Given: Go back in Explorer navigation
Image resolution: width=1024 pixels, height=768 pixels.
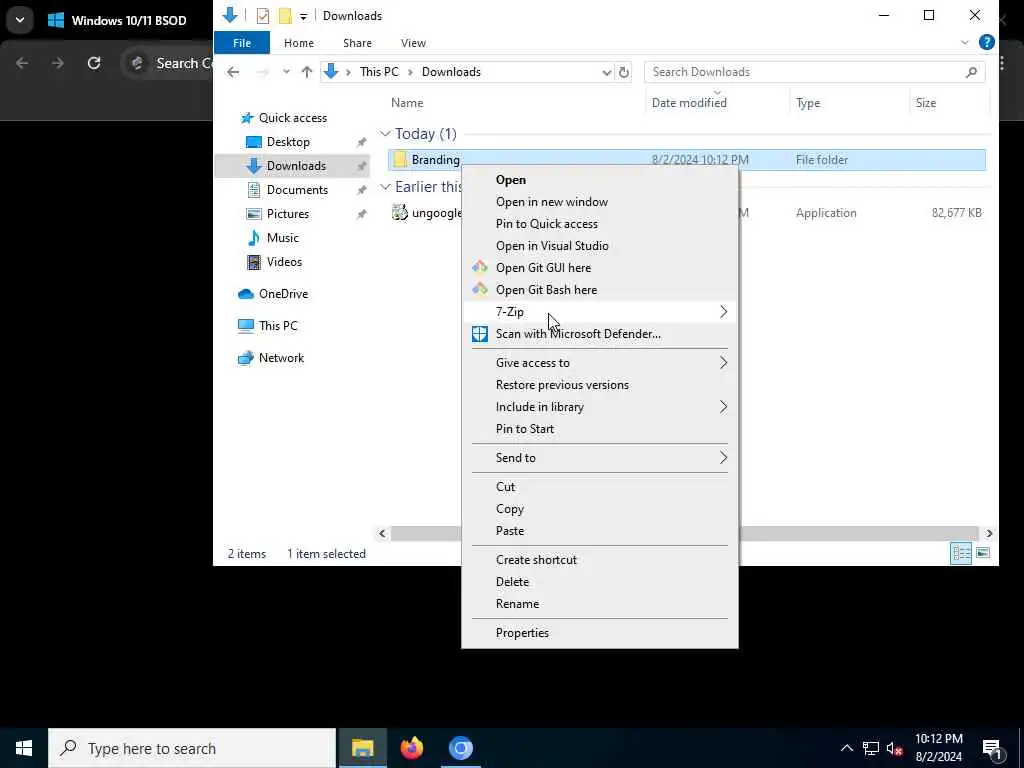Looking at the screenshot, I should tap(233, 72).
